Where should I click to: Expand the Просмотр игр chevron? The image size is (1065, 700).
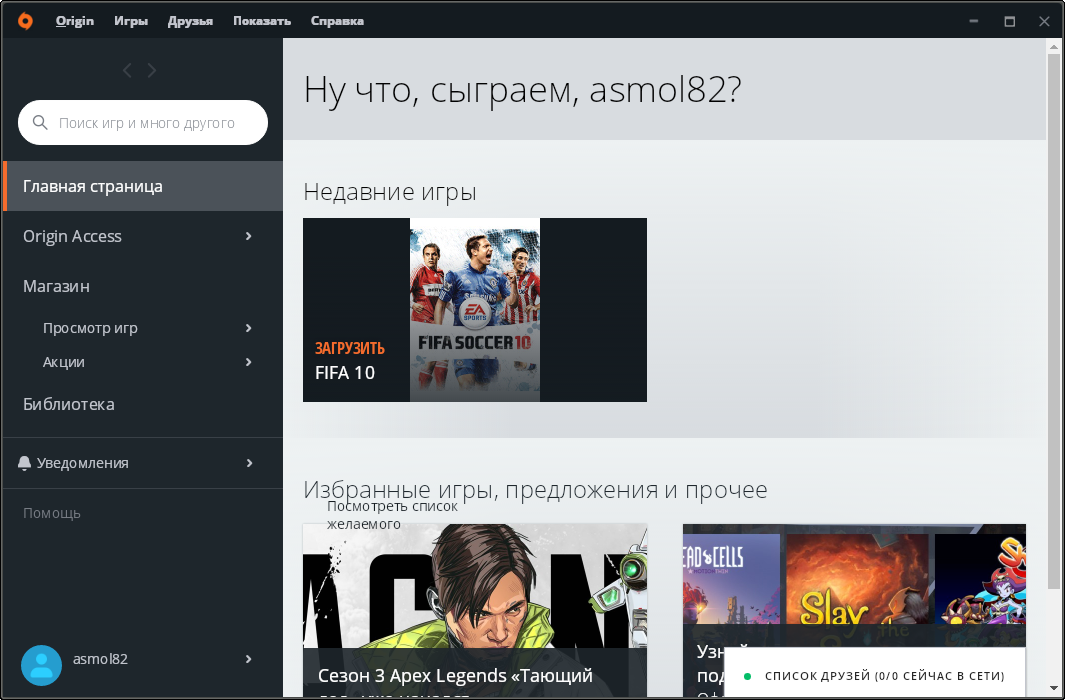249,328
